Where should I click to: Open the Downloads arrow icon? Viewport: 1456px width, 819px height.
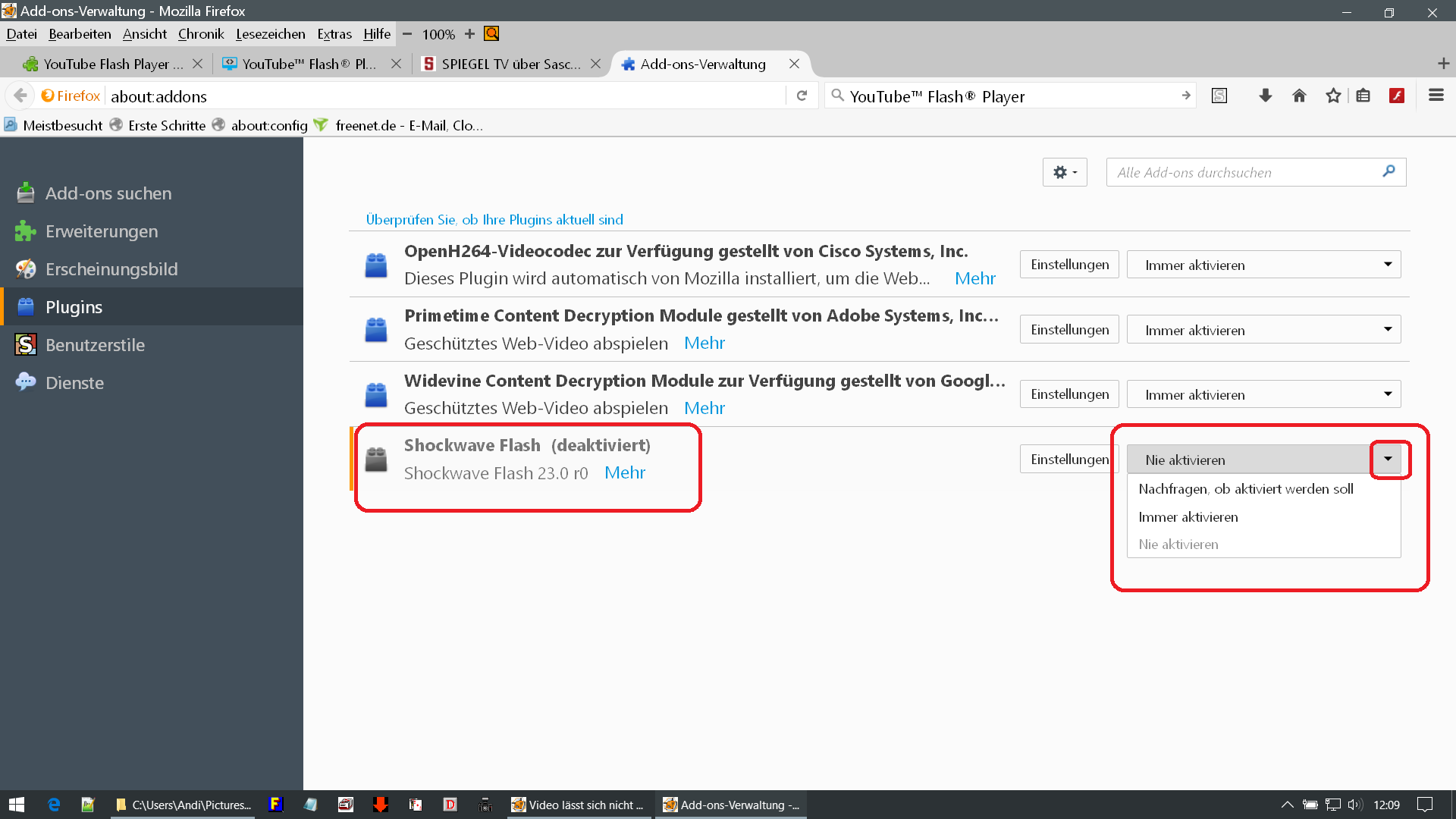point(1265,96)
